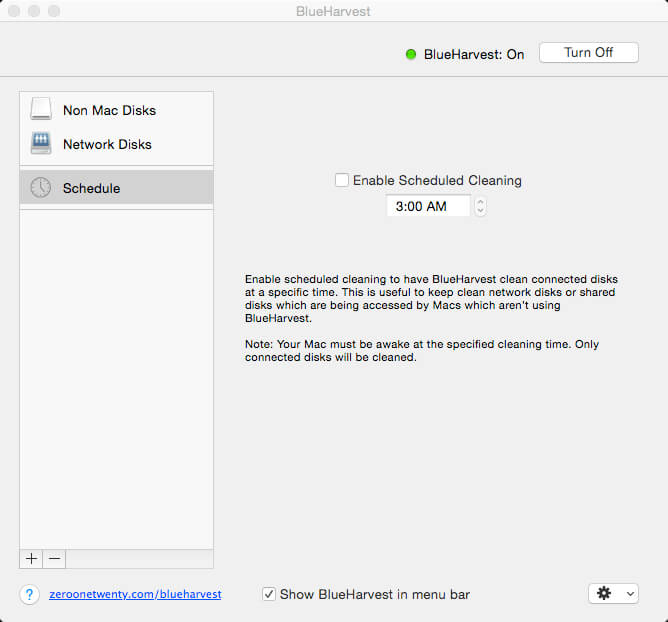The height and width of the screenshot is (622, 668).
Task: Click the Network Disks server icon
Action: coord(41,144)
